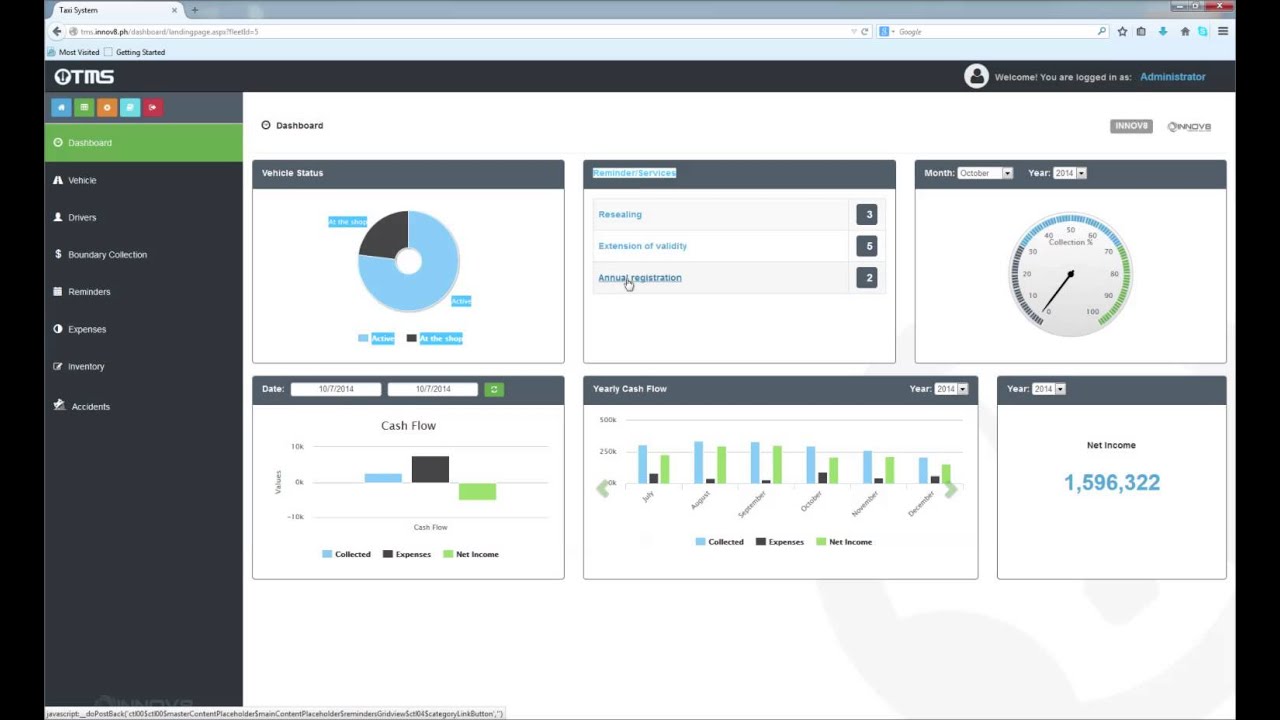Open the Resealing reminder link
Screen dimensions: 1280x720
tap(620, 214)
